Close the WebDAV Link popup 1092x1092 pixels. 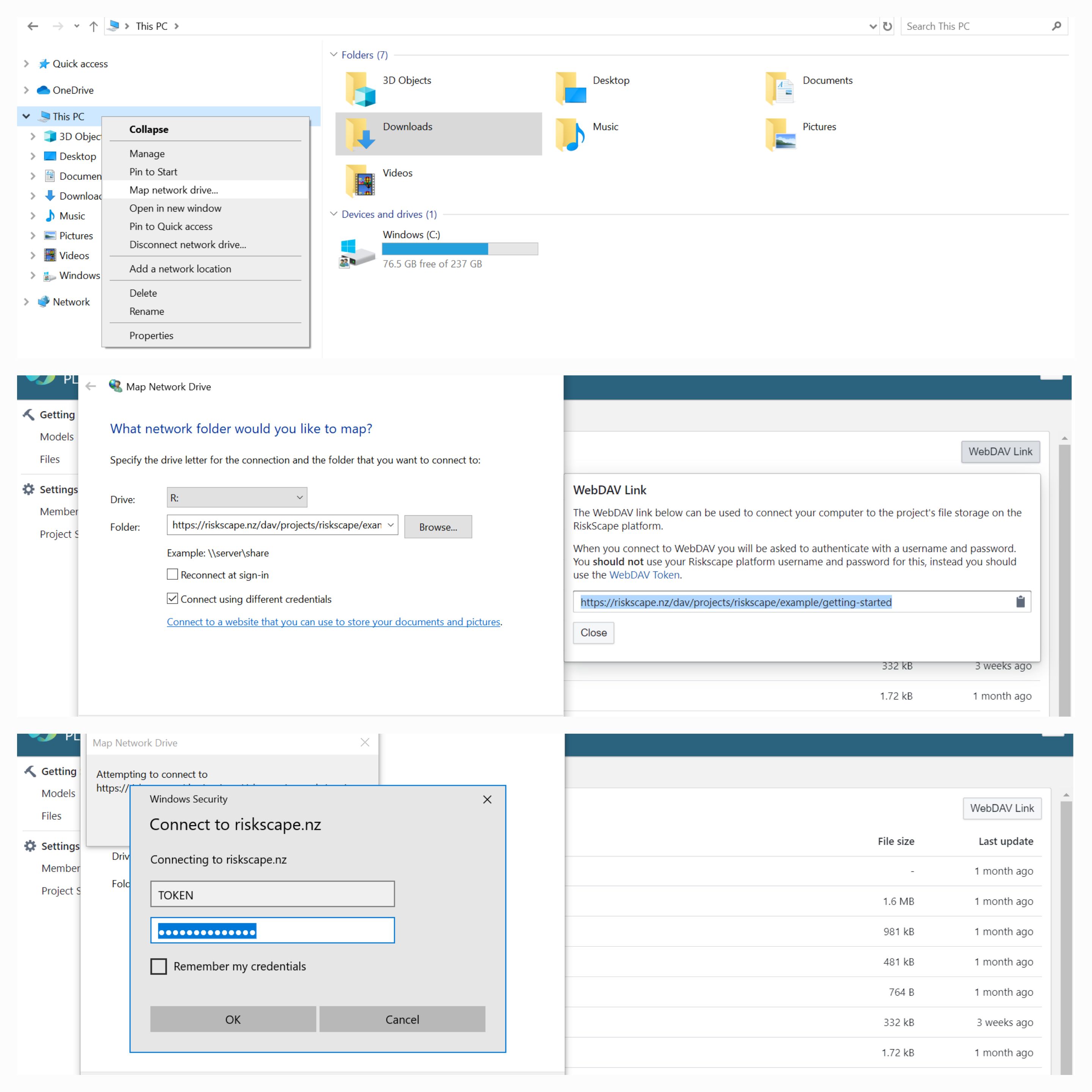[x=593, y=632]
